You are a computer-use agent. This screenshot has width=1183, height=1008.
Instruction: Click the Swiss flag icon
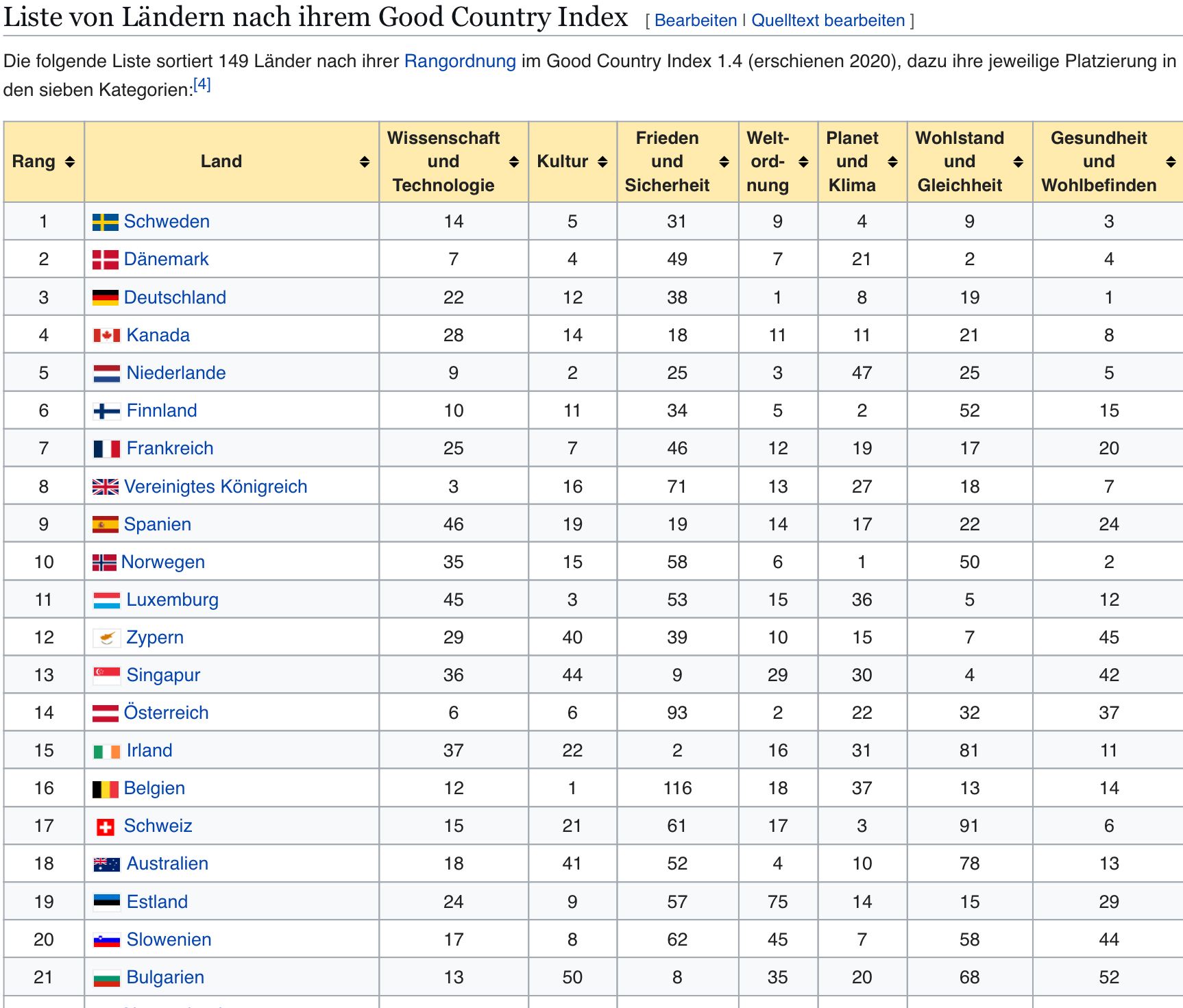[105, 827]
